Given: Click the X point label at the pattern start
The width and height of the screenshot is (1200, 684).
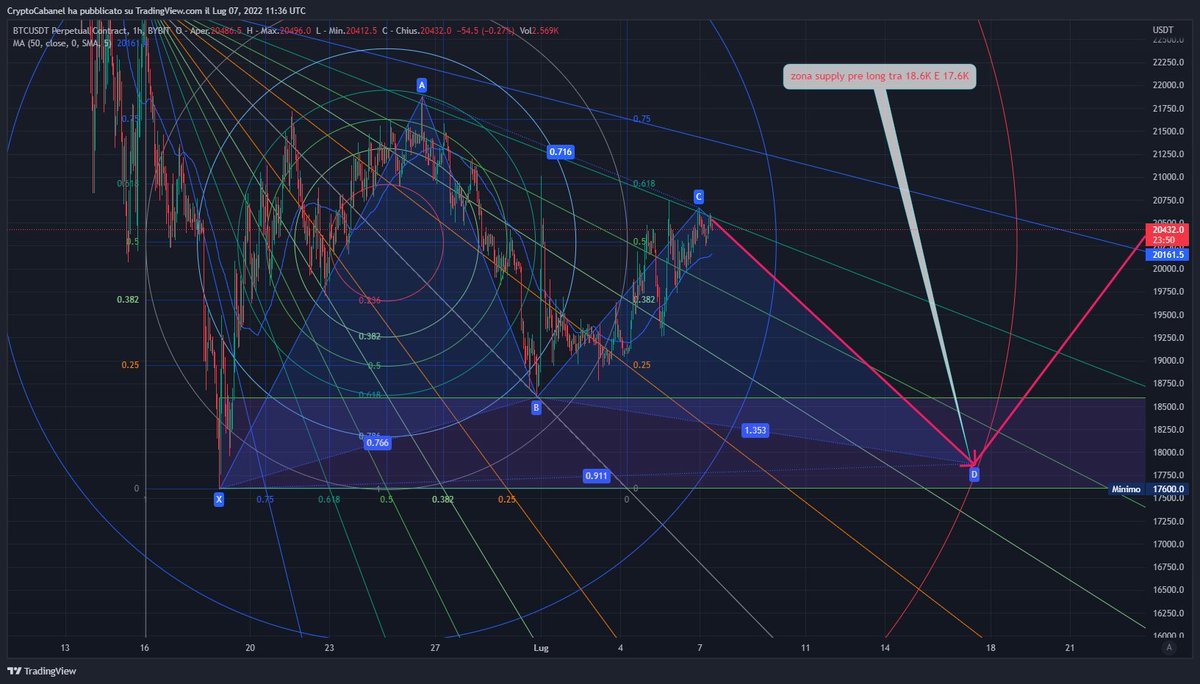Looking at the screenshot, I should 217,498.
